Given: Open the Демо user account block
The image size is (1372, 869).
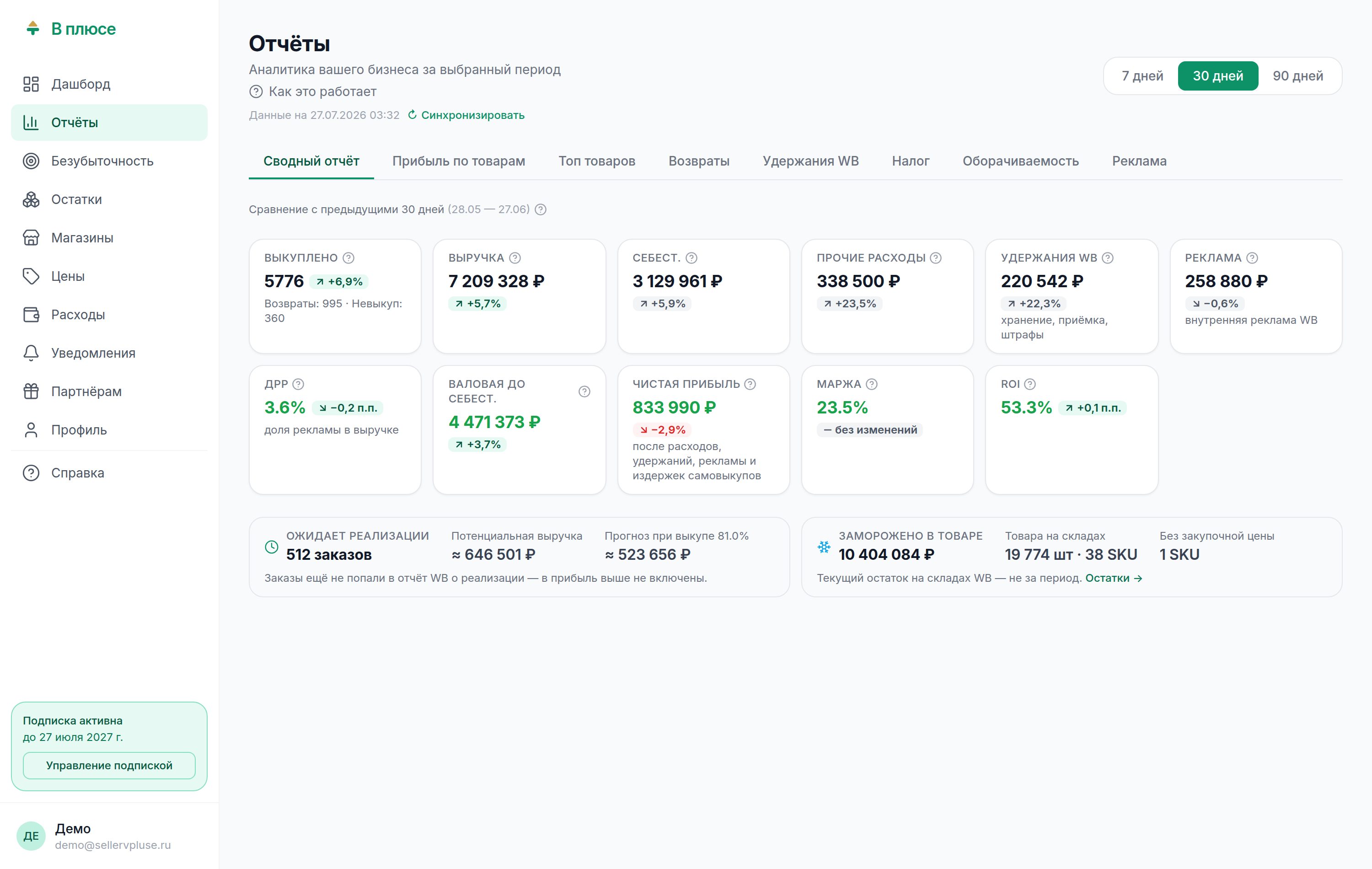Looking at the screenshot, I should [x=94, y=836].
